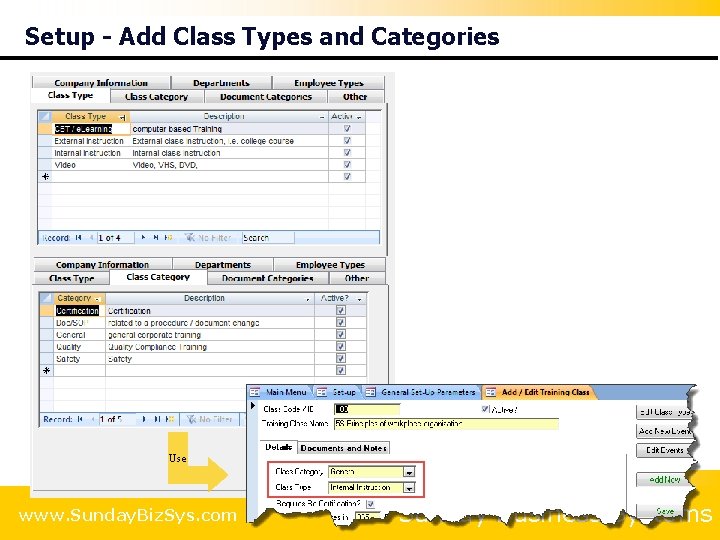Click green Add New button

click(x=664, y=480)
